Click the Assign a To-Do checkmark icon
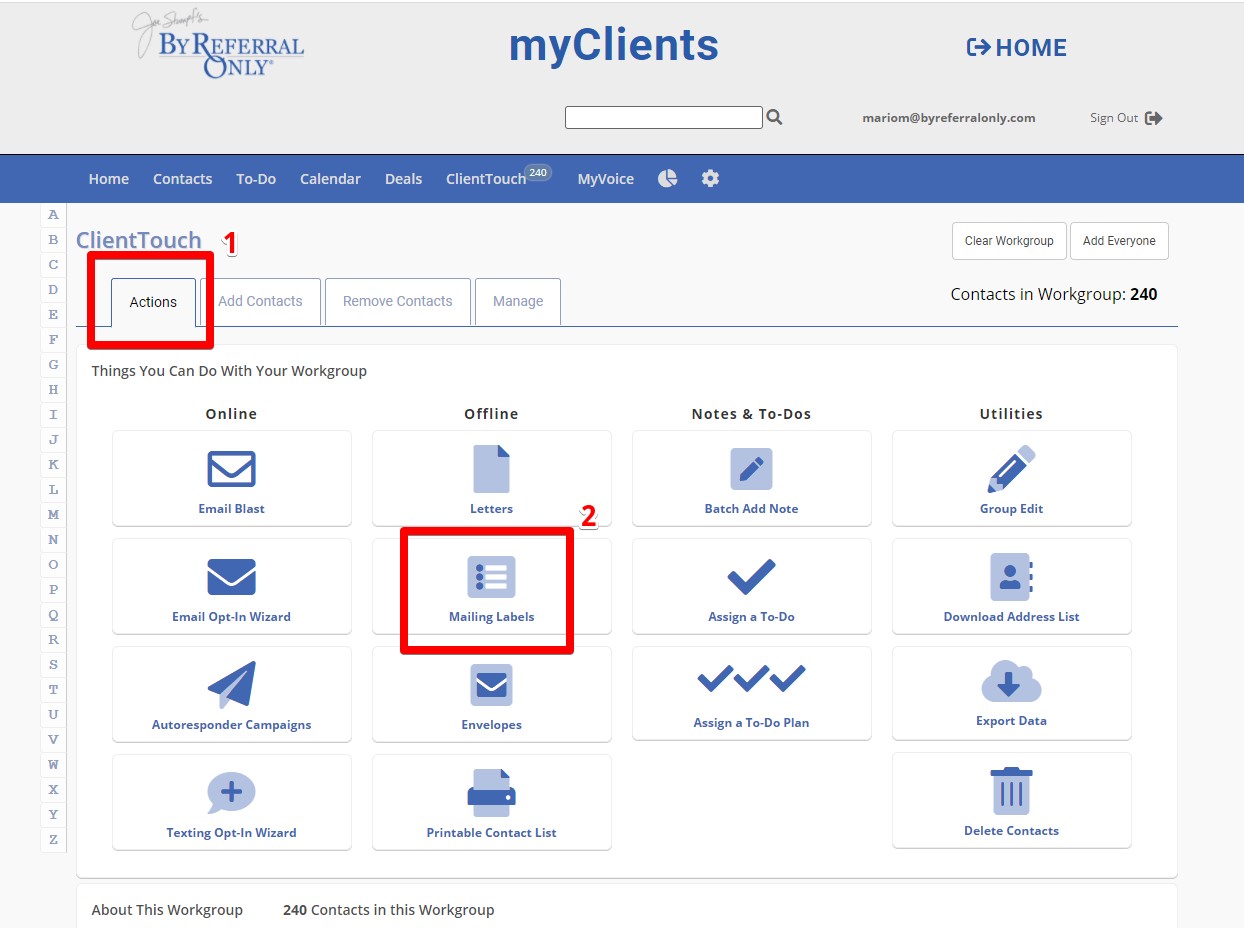Viewport: 1244px width, 928px height. [x=751, y=577]
